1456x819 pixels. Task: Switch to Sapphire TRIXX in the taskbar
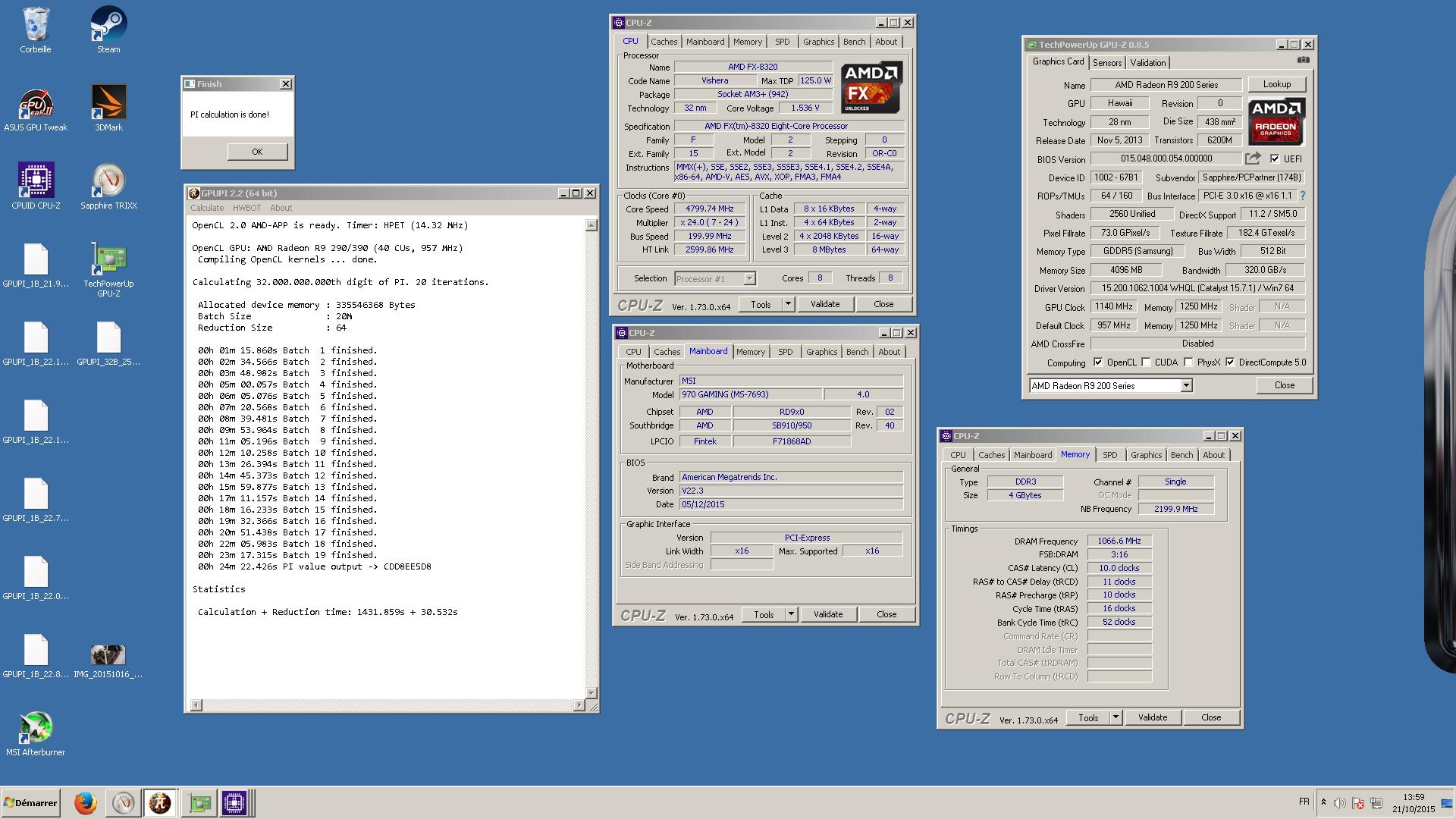pos(123,802)
